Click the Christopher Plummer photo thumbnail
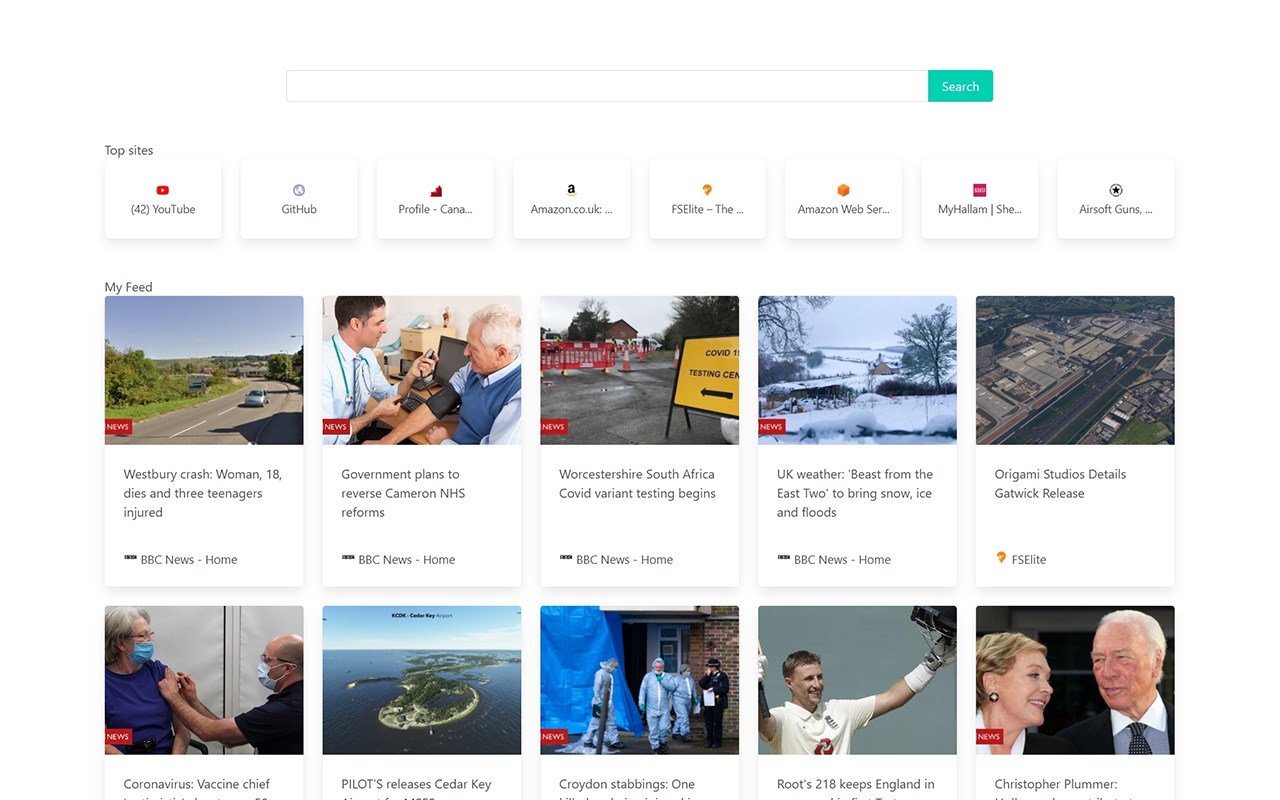This screenshot has height=800, width=1280. (x=1075, y=680)
